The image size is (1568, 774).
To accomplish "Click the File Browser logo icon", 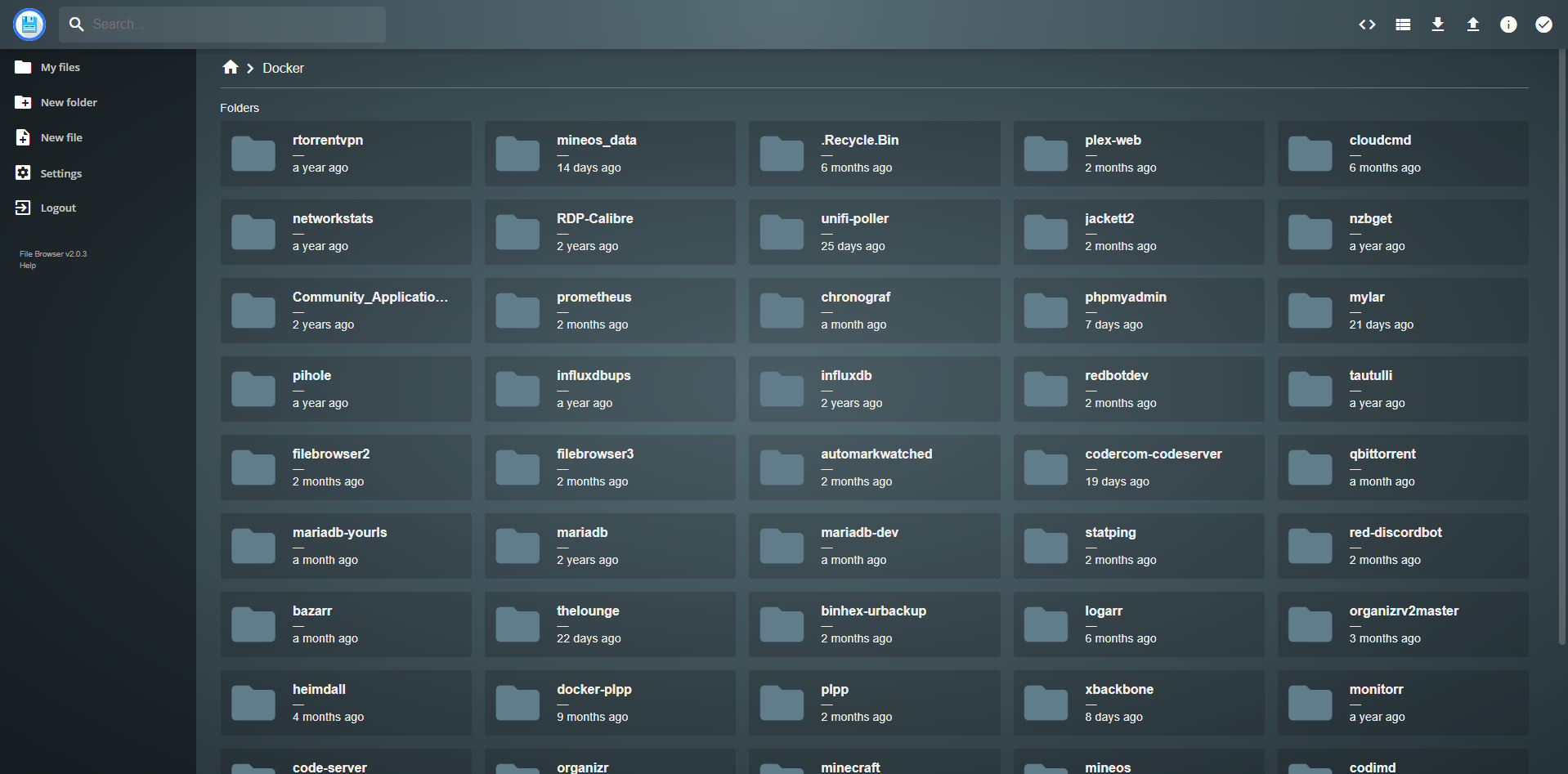I will pyautogui.click(x=29, y=25).
